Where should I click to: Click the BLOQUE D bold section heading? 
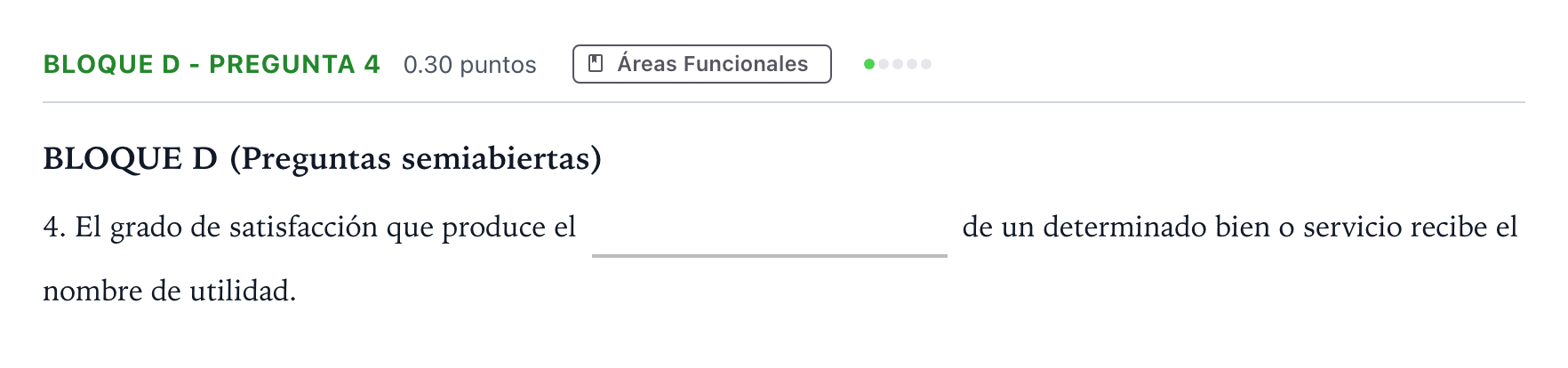click(x=130, y=158)
